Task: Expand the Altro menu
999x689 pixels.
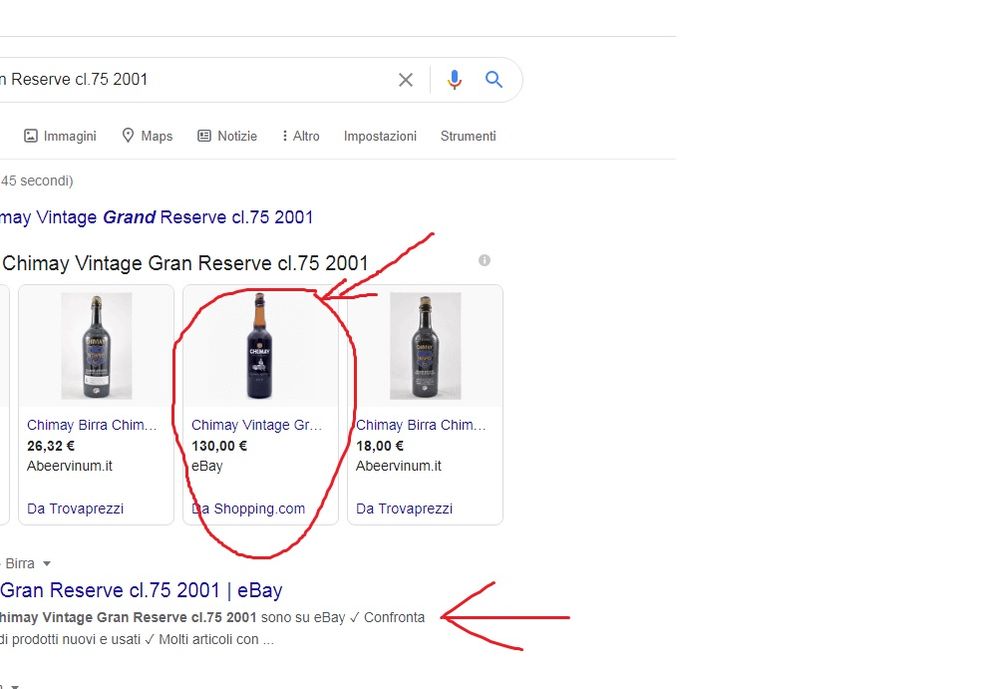Action: [x=300, y=136]
